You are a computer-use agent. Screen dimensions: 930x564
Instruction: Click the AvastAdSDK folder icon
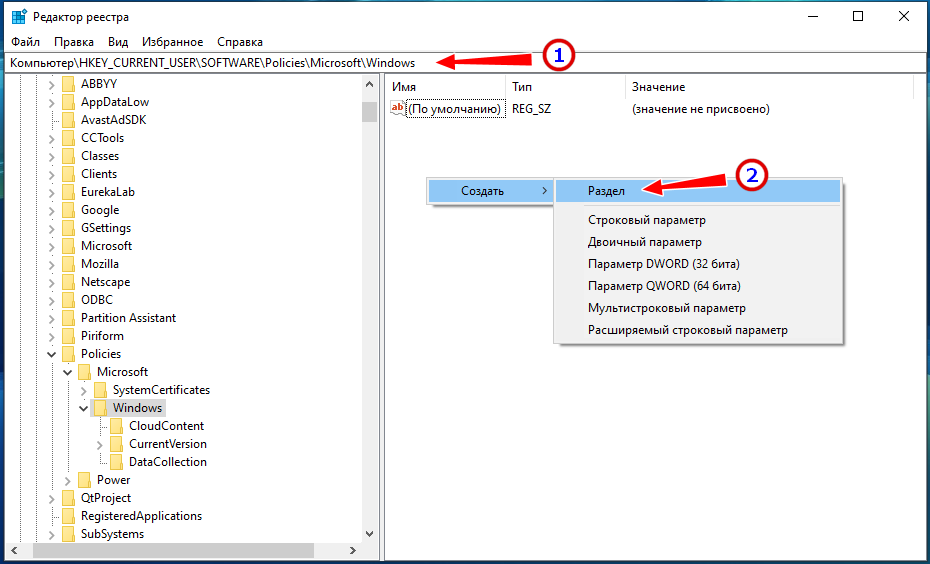click(68, 120)
